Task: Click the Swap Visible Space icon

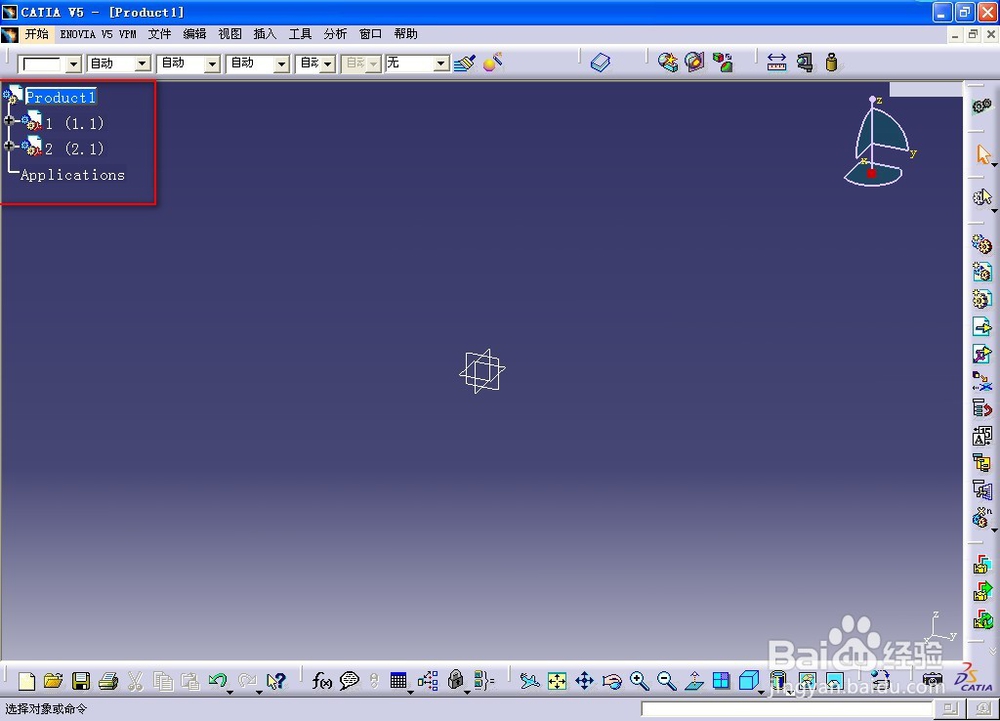Action: pos(834,681)
